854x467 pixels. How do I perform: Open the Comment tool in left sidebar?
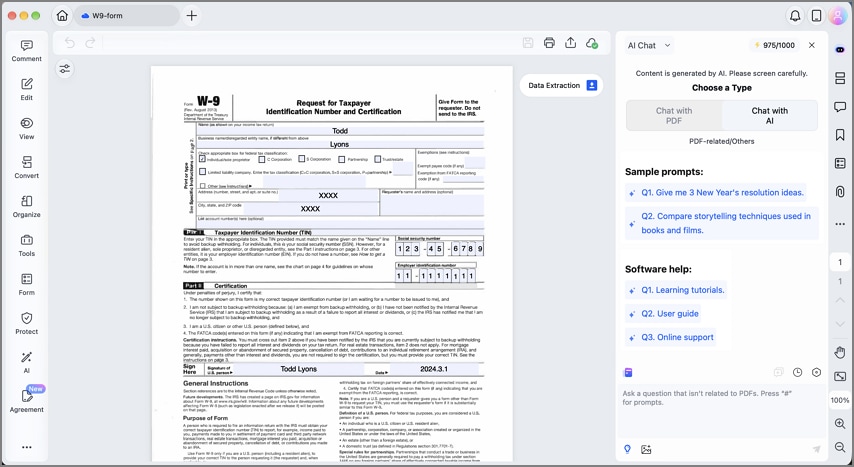tap(26, 51)
